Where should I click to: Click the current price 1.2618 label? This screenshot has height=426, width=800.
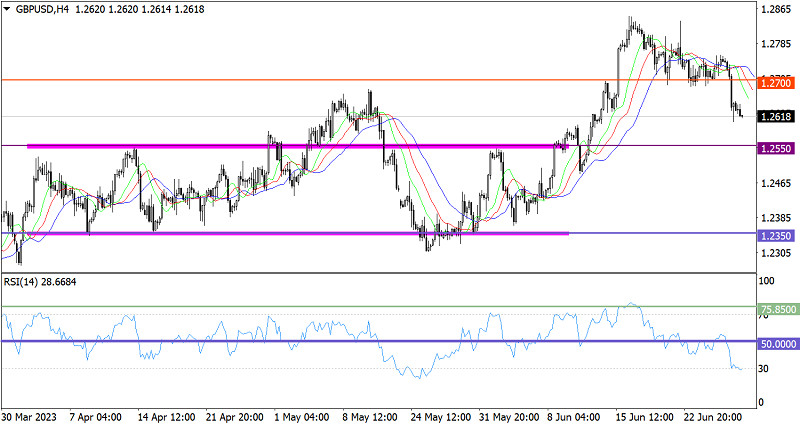tap(776, 116)
